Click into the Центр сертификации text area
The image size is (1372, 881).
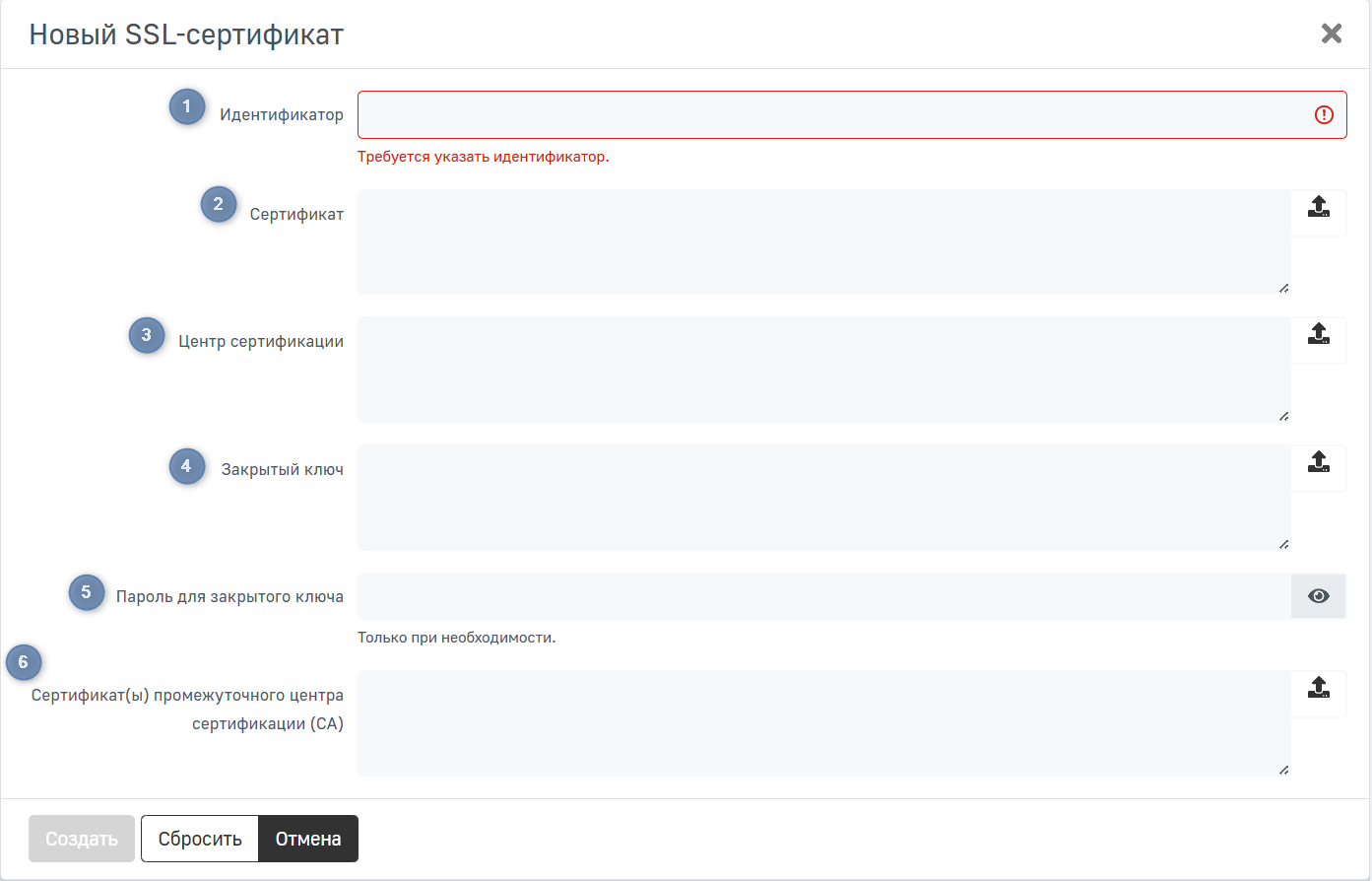823,370
